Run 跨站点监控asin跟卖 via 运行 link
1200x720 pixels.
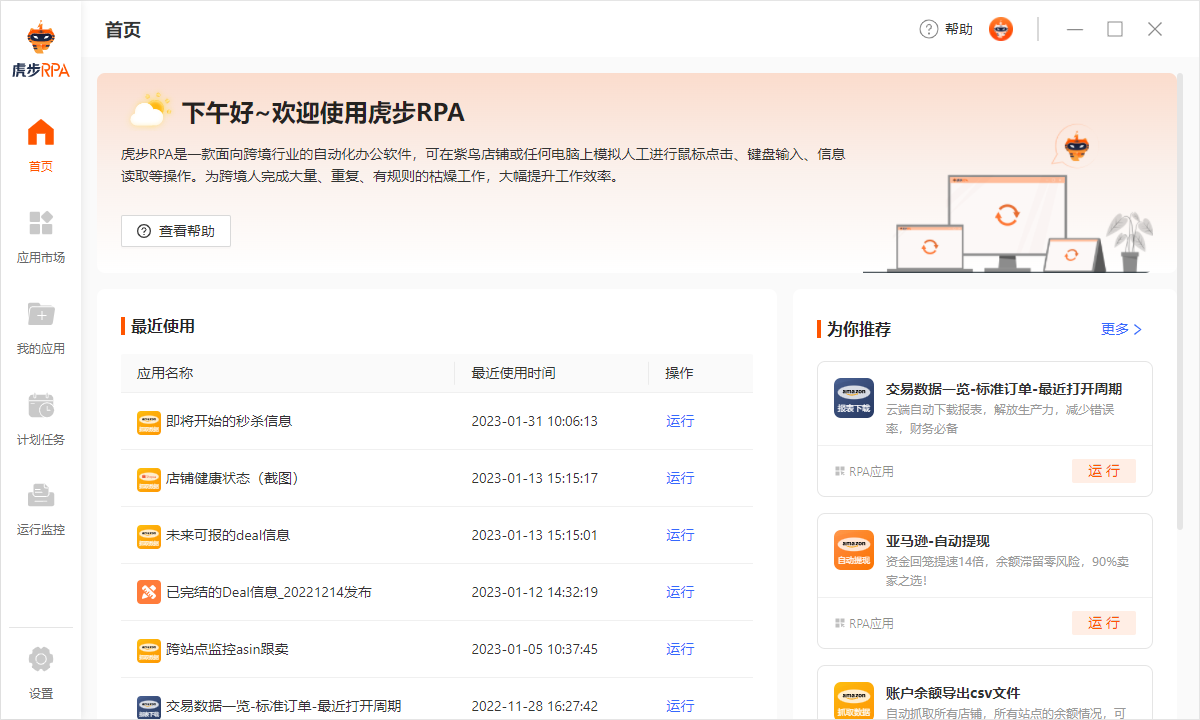tap(680, 649)
